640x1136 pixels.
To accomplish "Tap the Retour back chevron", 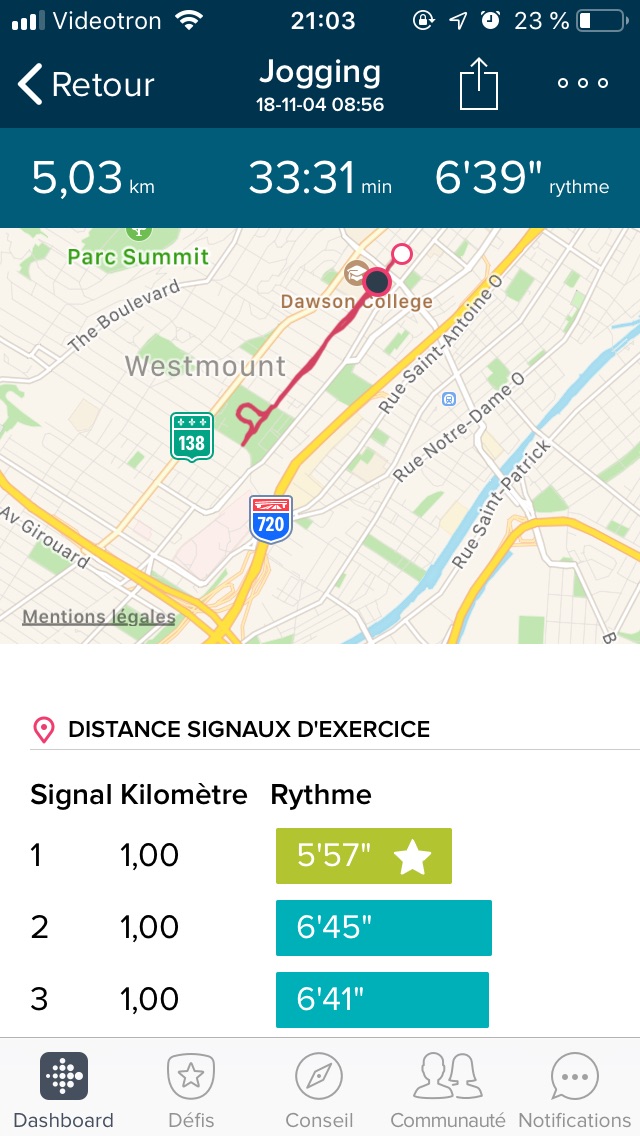I will (x=32, y=85).
